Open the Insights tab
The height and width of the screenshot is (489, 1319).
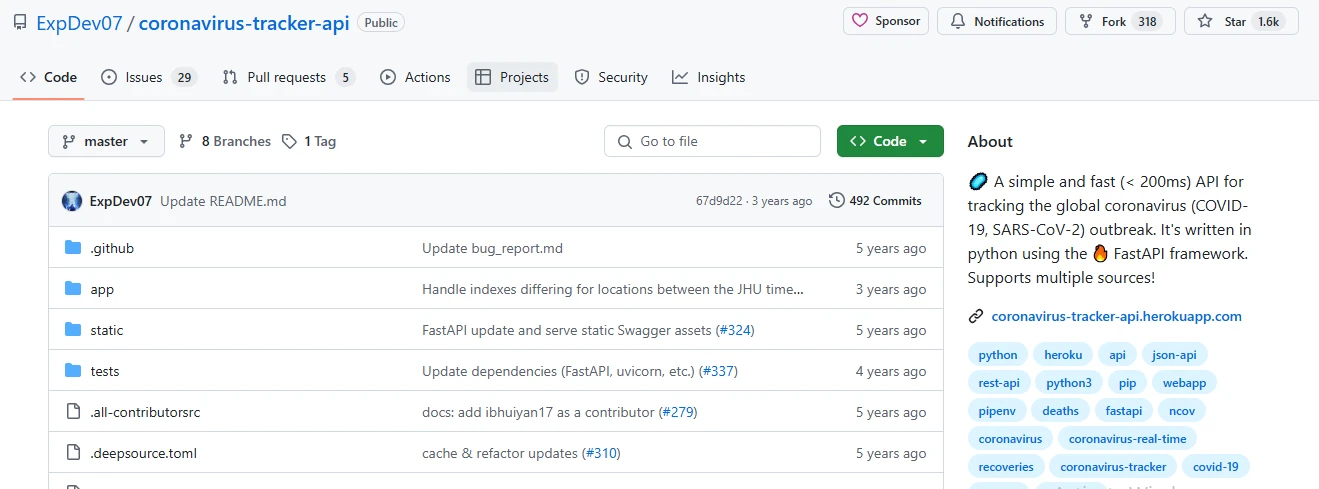coord(709,77)
